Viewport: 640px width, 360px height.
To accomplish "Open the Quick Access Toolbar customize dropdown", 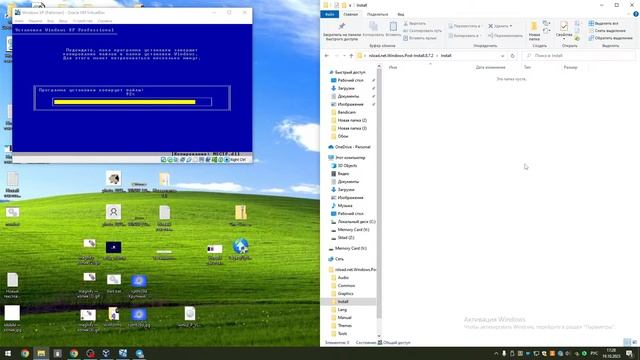I will pos(350,5).
